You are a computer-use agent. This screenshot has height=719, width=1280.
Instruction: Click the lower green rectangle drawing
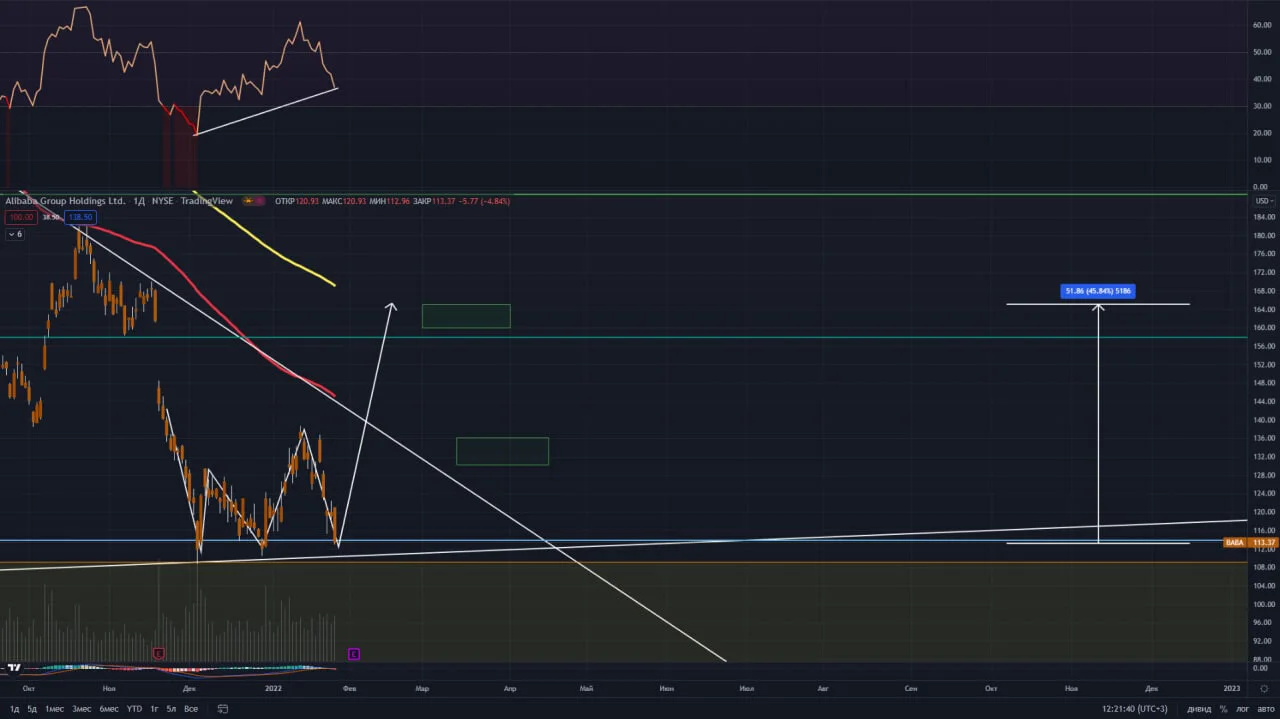click(x=502, y=451)
